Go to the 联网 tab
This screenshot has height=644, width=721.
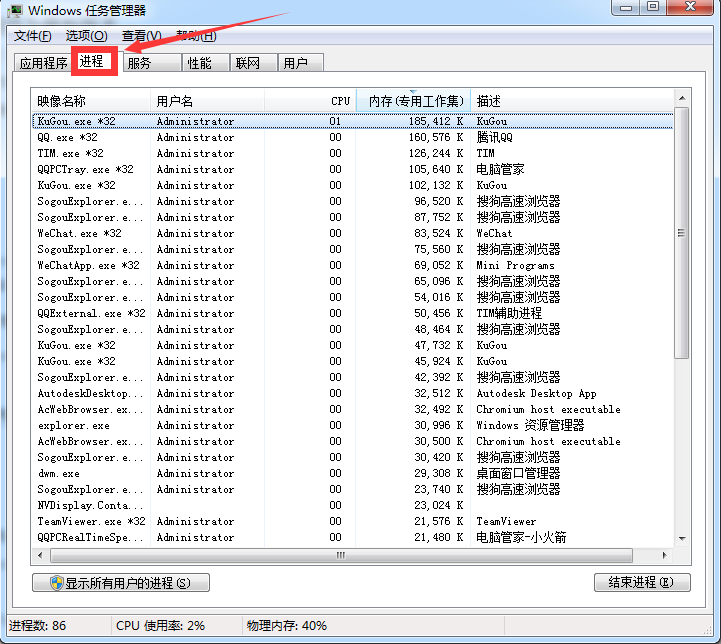click(x=253, y=63)
